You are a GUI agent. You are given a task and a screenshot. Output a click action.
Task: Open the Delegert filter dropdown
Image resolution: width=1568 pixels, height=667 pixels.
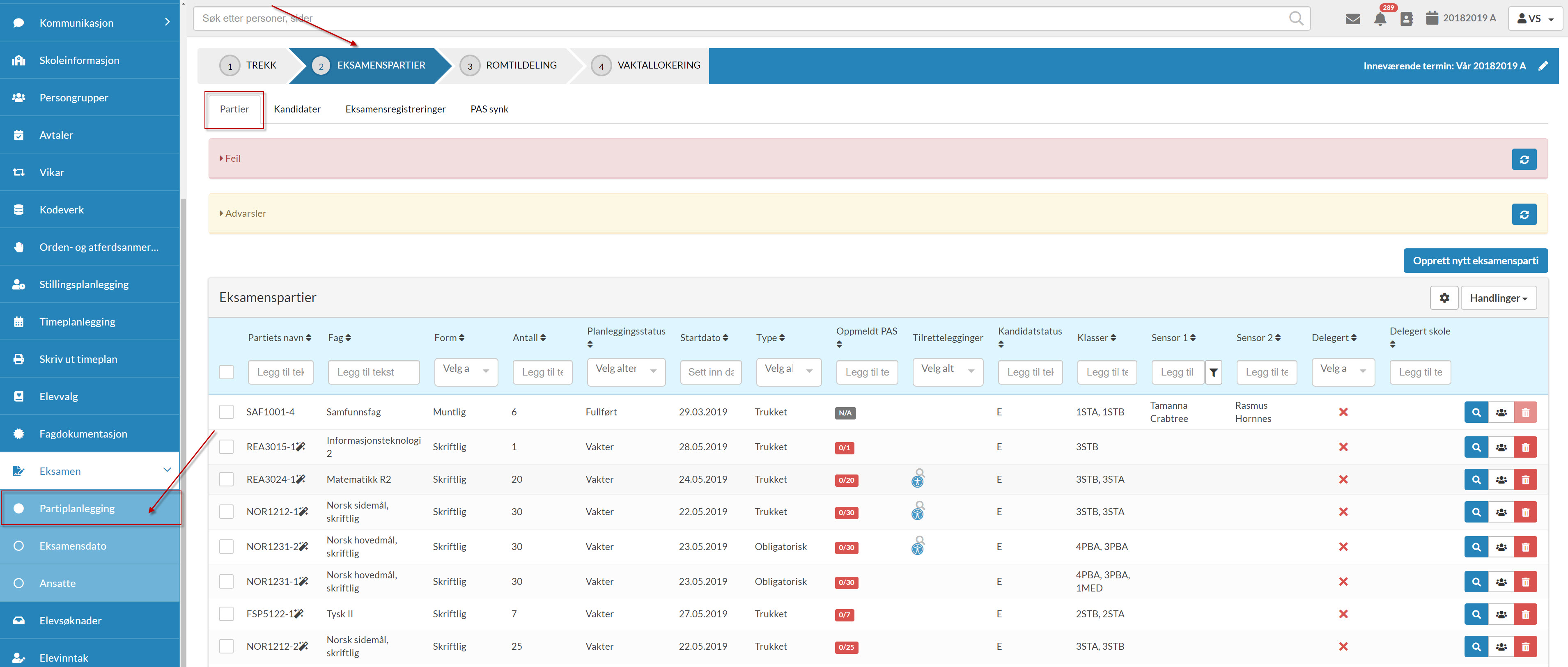(1343, 372)
